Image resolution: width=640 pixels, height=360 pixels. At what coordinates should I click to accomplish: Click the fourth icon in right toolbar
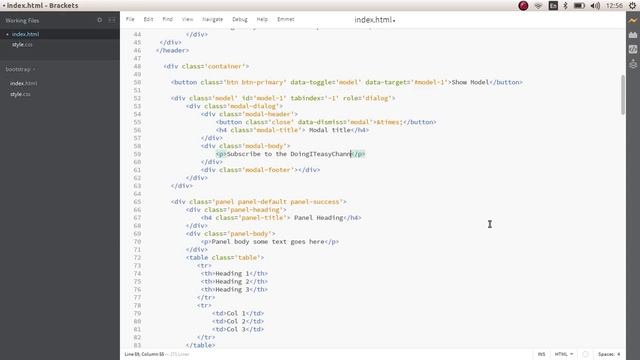[633, 64]
